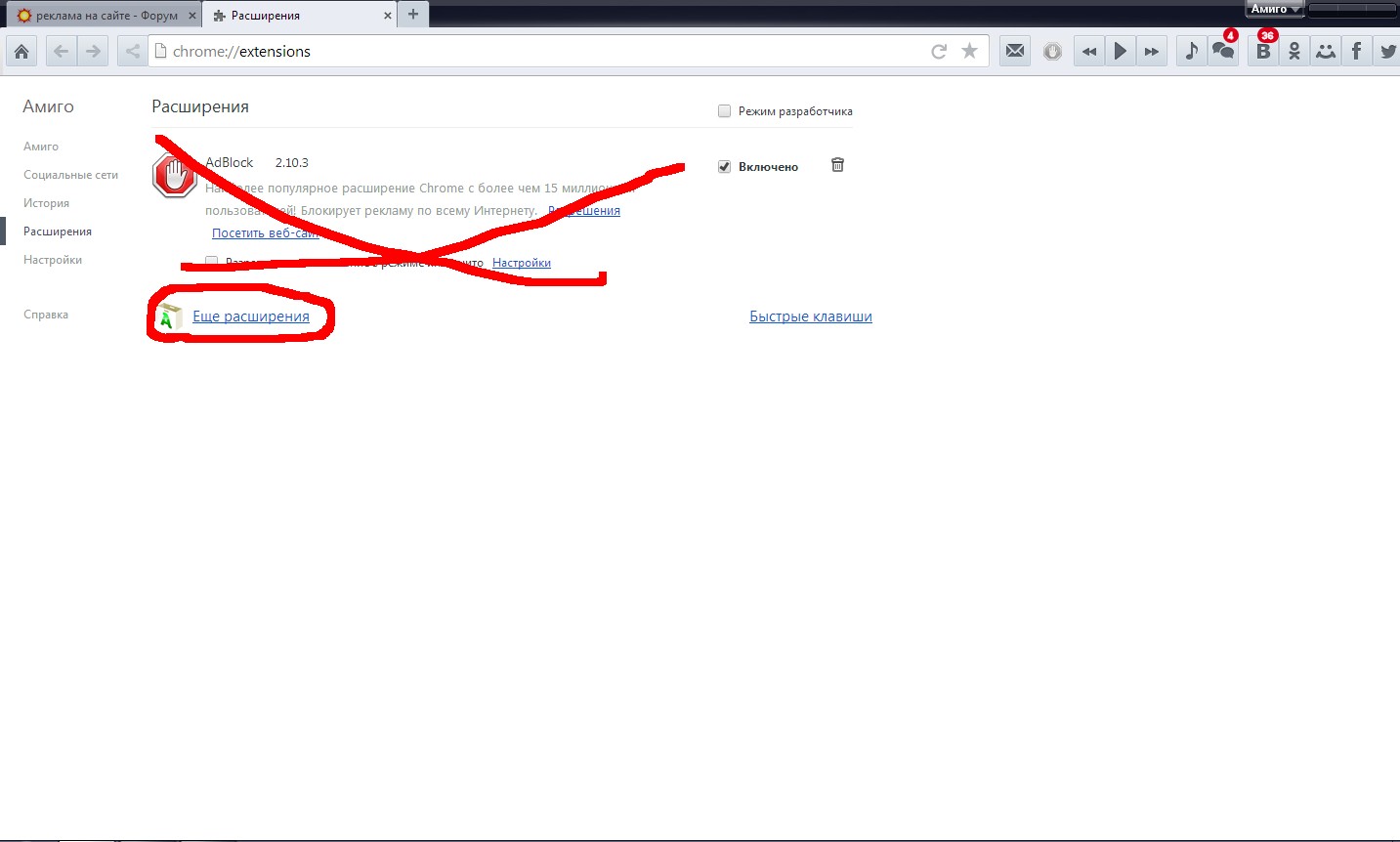1400x842 pixels.
Task: Open a new tab with plus button
Action: [x=413, y=14]
